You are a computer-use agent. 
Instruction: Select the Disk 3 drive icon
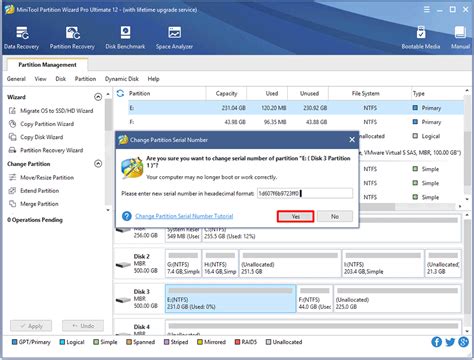(x=123, y=300)
